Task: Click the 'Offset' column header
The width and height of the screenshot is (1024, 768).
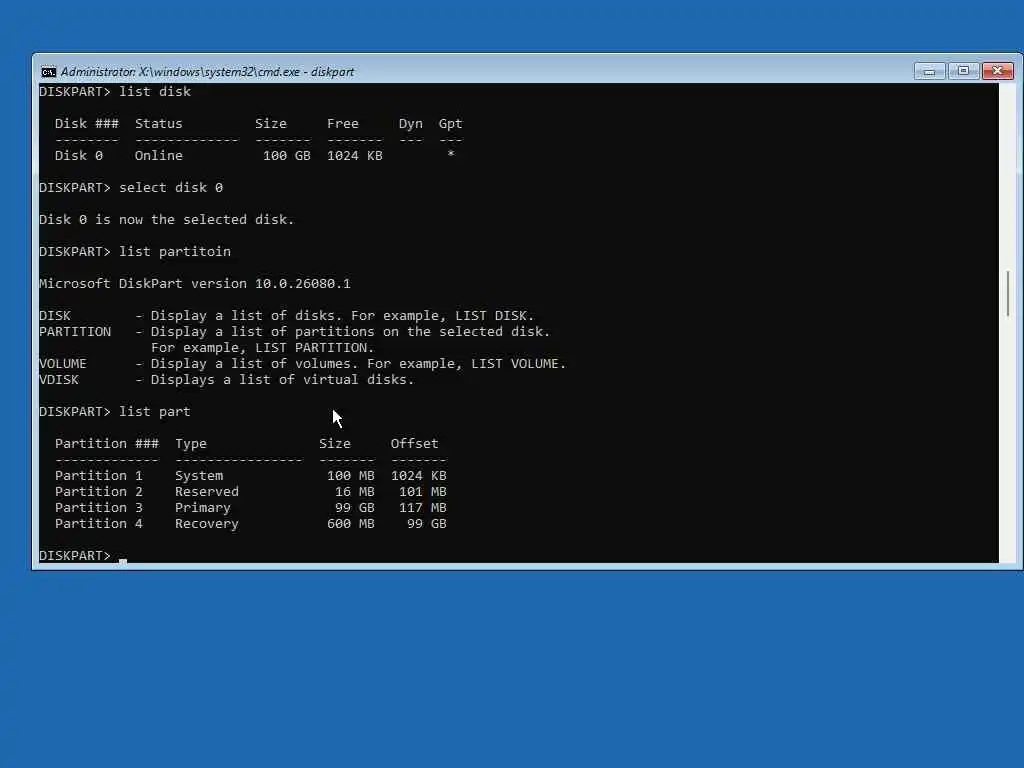Action: 415,443
